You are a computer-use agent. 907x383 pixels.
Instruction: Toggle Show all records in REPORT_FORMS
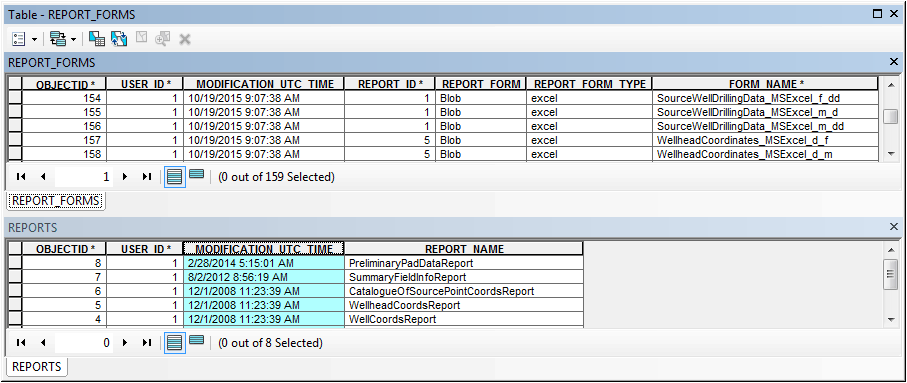pos(174,177)
